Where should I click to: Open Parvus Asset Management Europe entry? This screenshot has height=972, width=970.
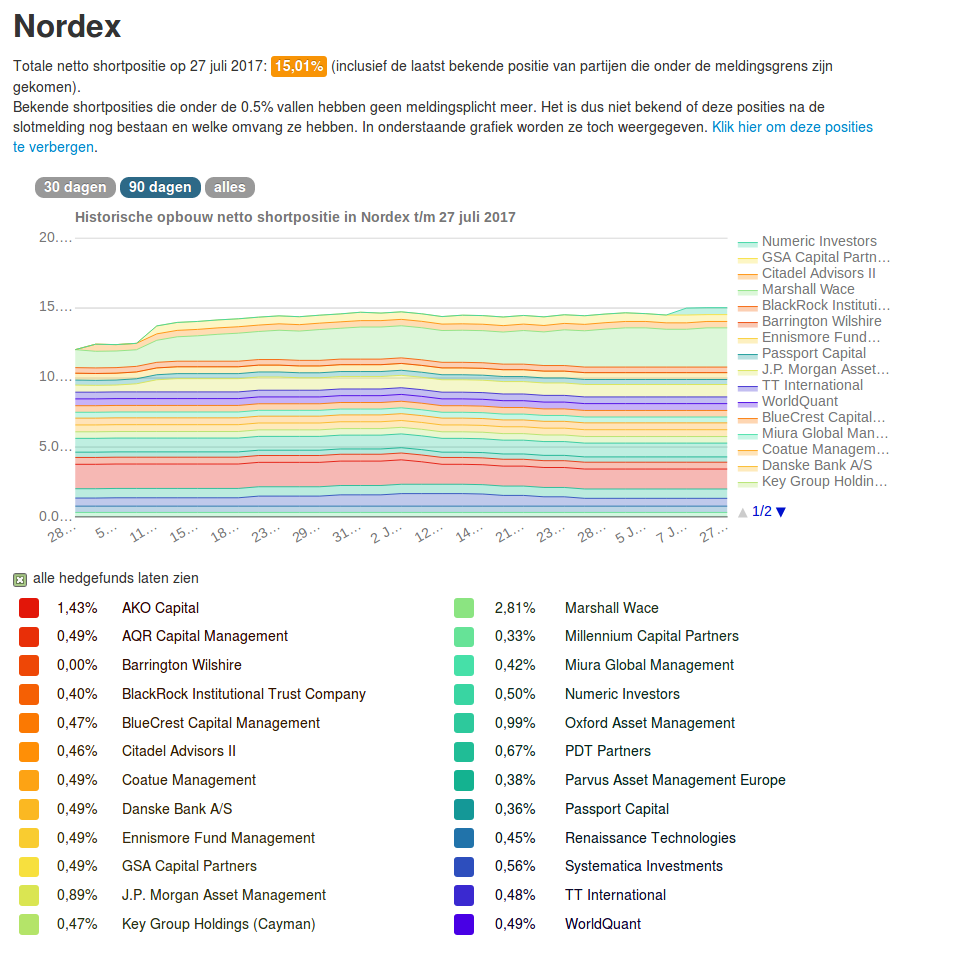point(675,780)
